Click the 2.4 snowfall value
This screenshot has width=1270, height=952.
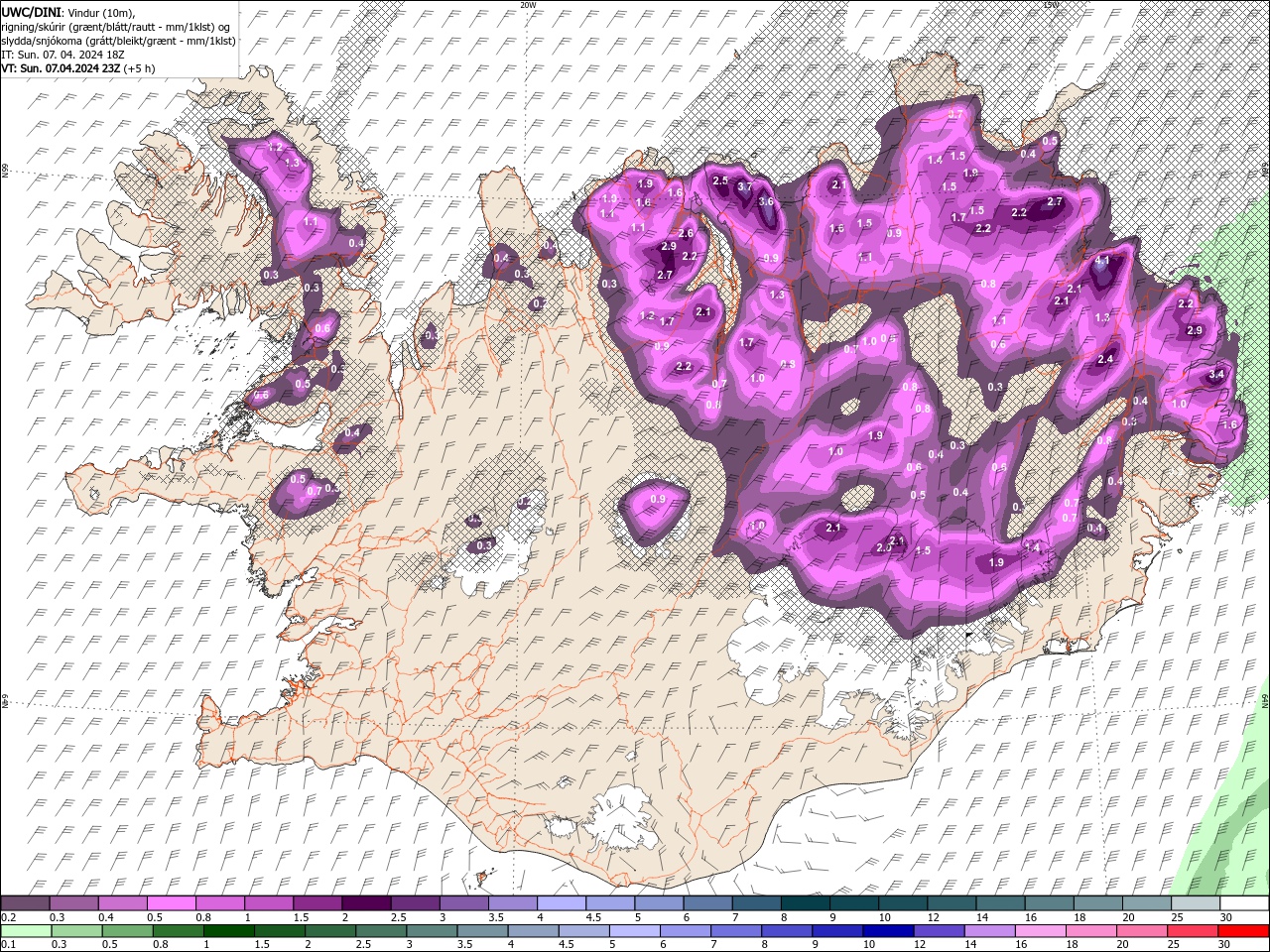1105,359
